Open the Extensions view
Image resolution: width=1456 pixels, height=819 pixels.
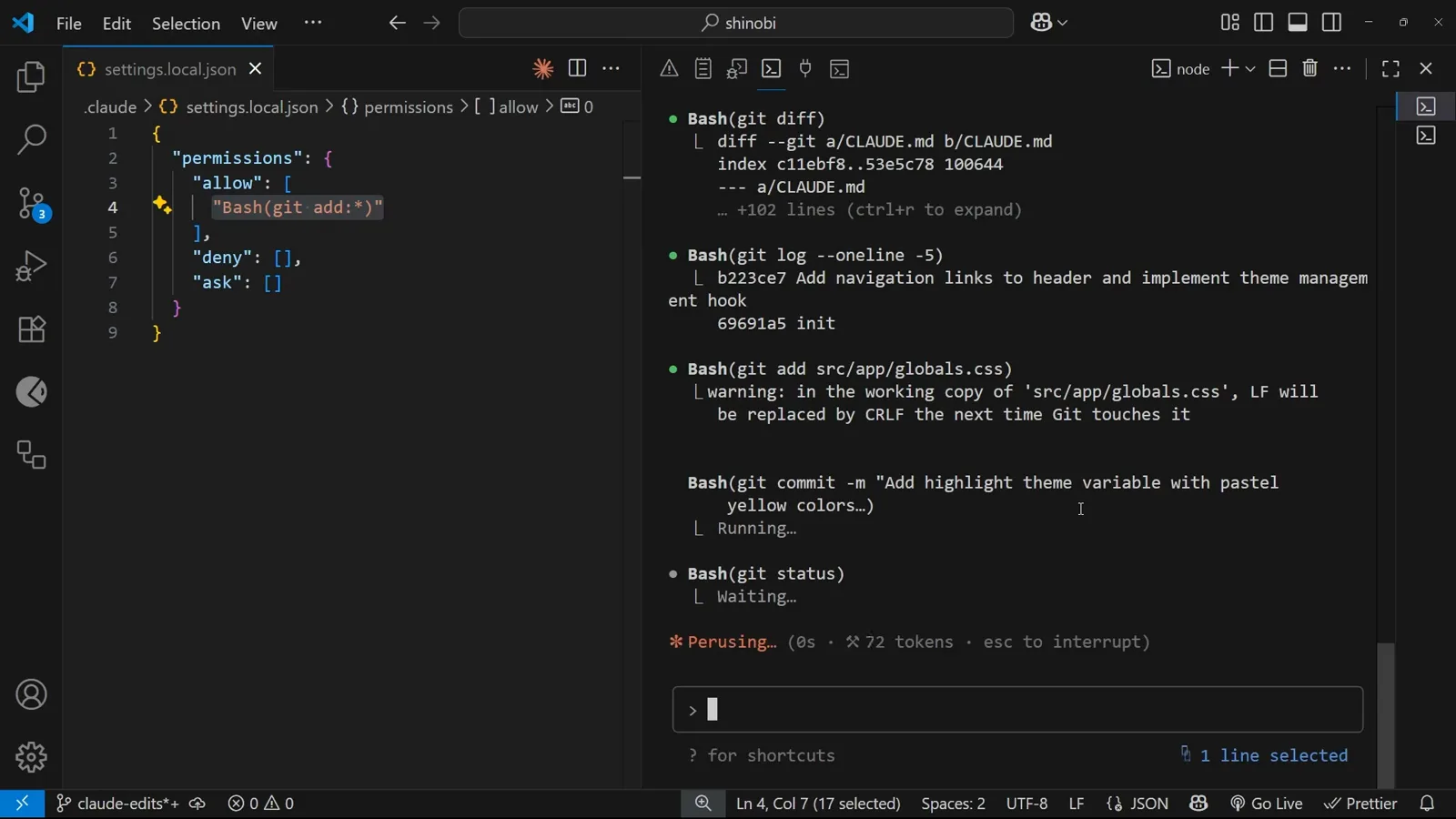pyautogui.click(x=31, y=329)
